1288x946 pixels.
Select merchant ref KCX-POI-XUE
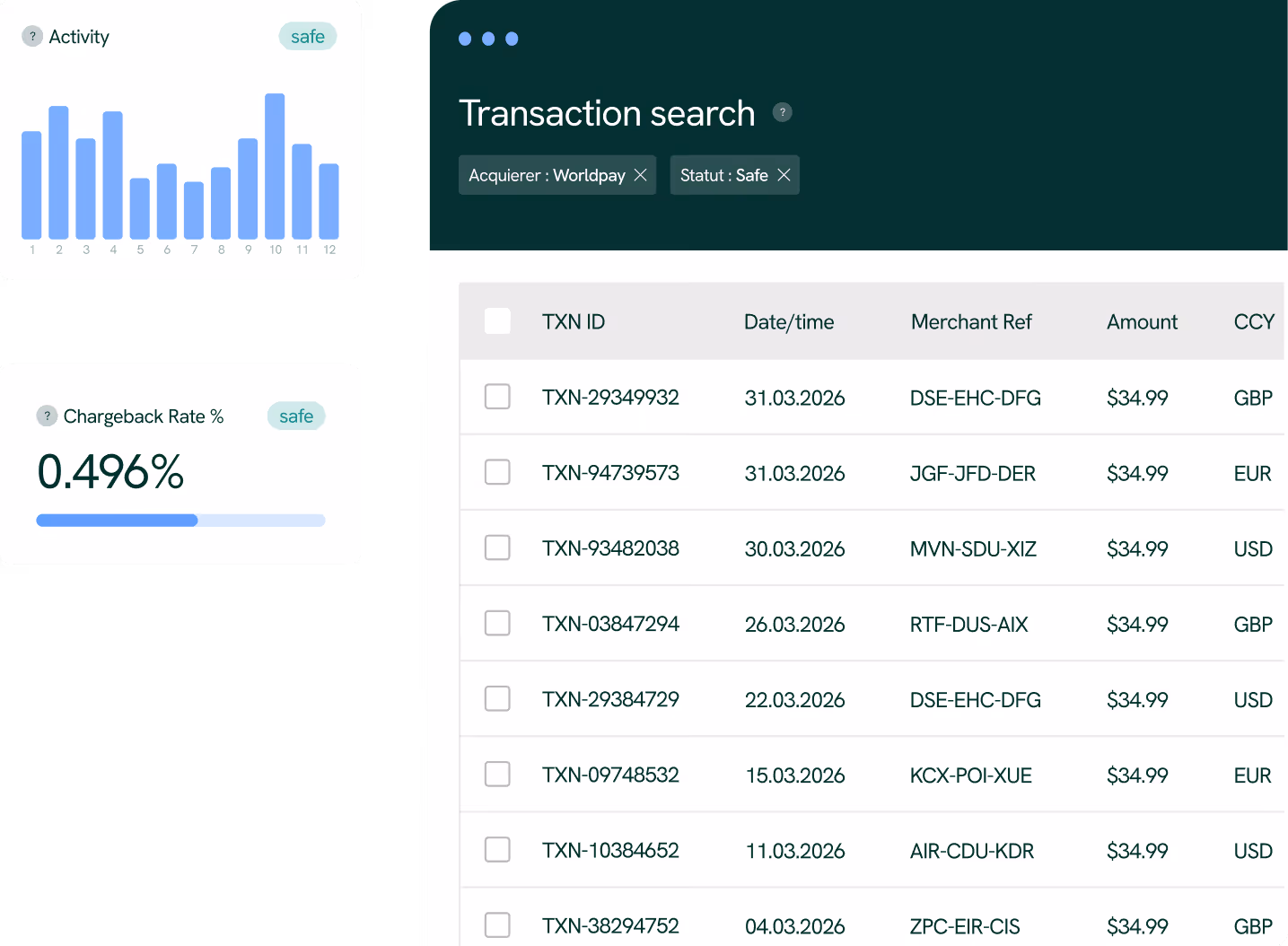tap(971, 775)
